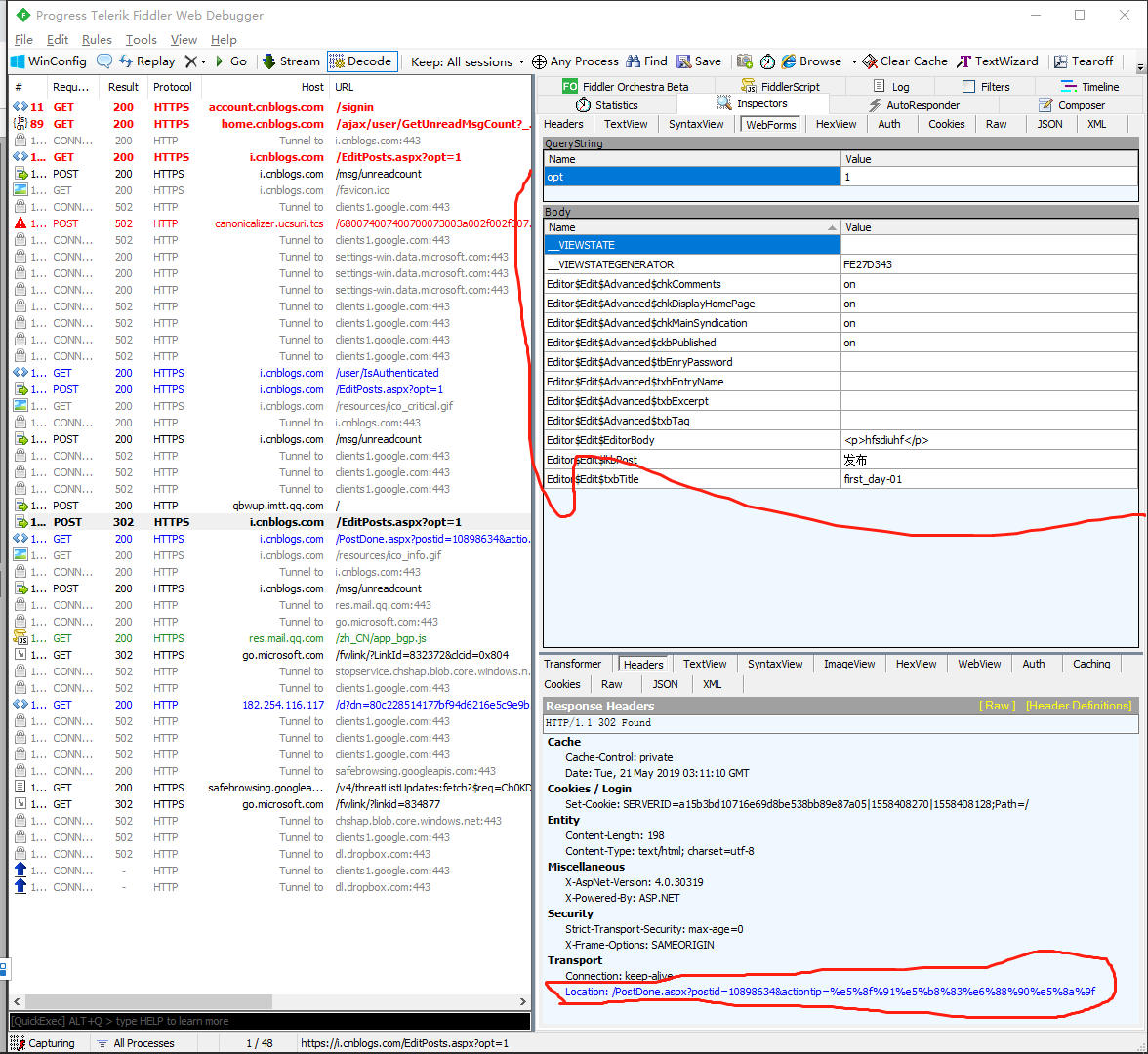Open the Keep: All sessions dropdown
Screen dimensions: 1148x1054
468,61
